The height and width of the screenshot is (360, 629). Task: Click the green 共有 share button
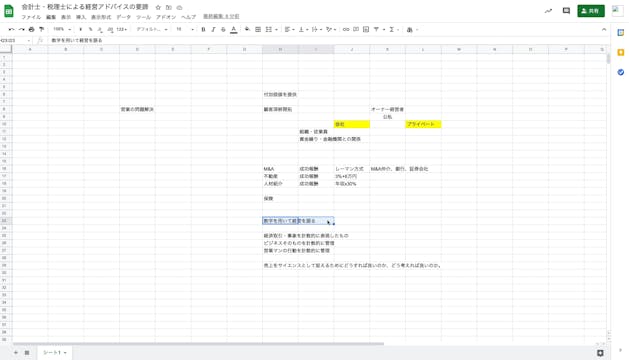pyautogui.click(x=591, y=11)
